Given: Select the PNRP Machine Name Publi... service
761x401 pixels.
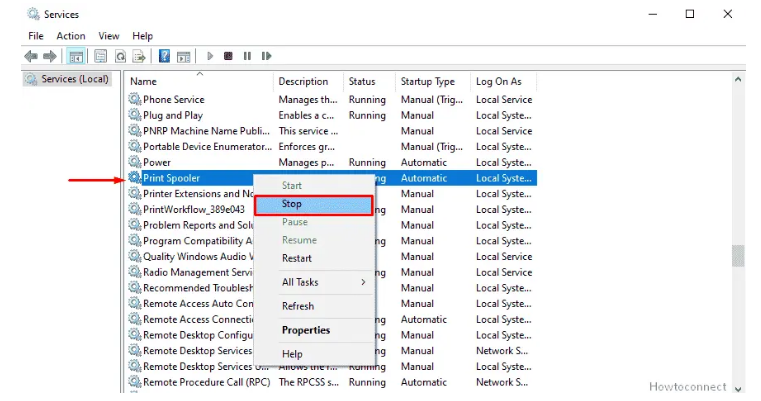Looking at the screenshot, I should point(206,131).
